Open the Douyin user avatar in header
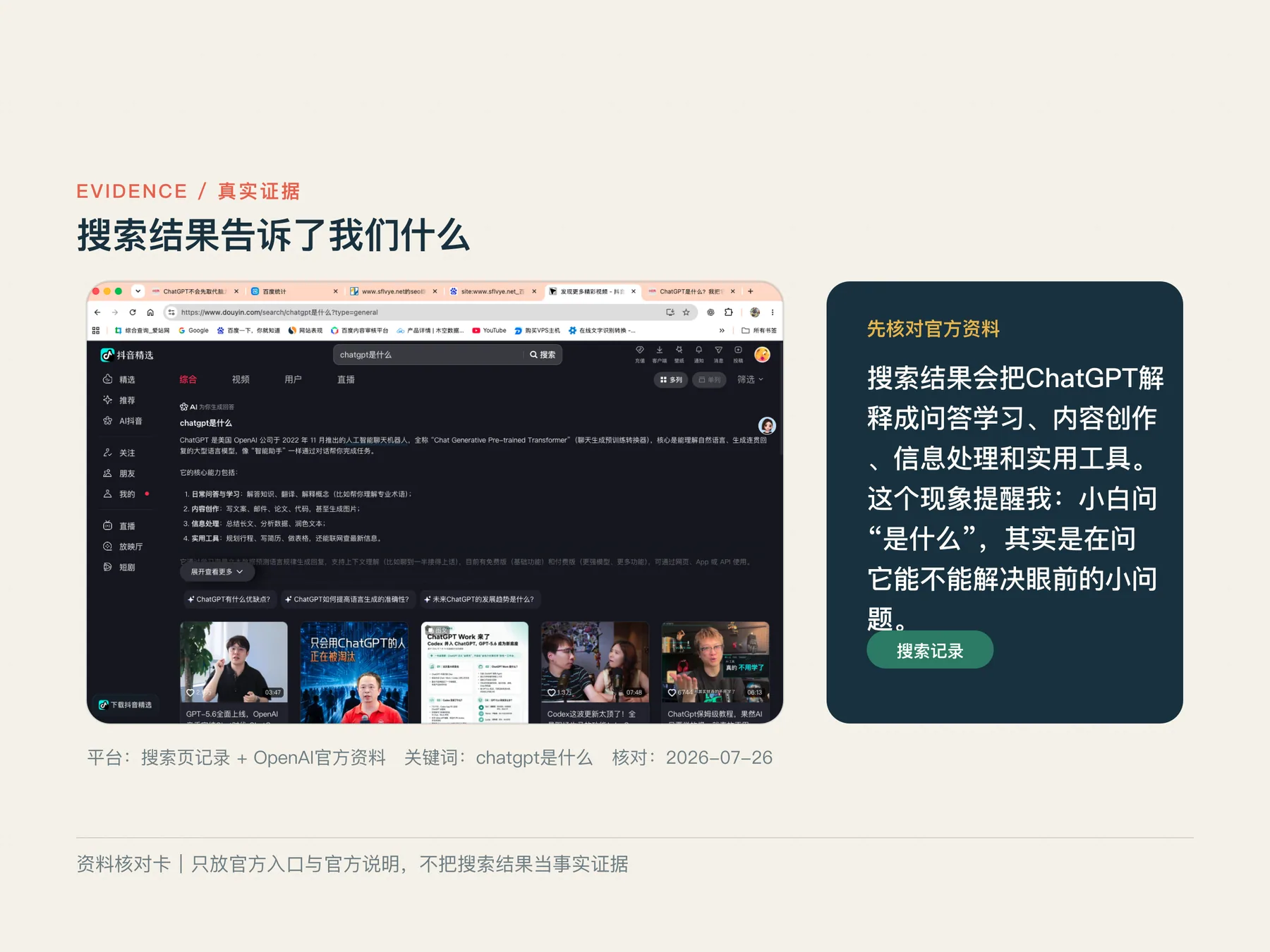 pos(762,355)
